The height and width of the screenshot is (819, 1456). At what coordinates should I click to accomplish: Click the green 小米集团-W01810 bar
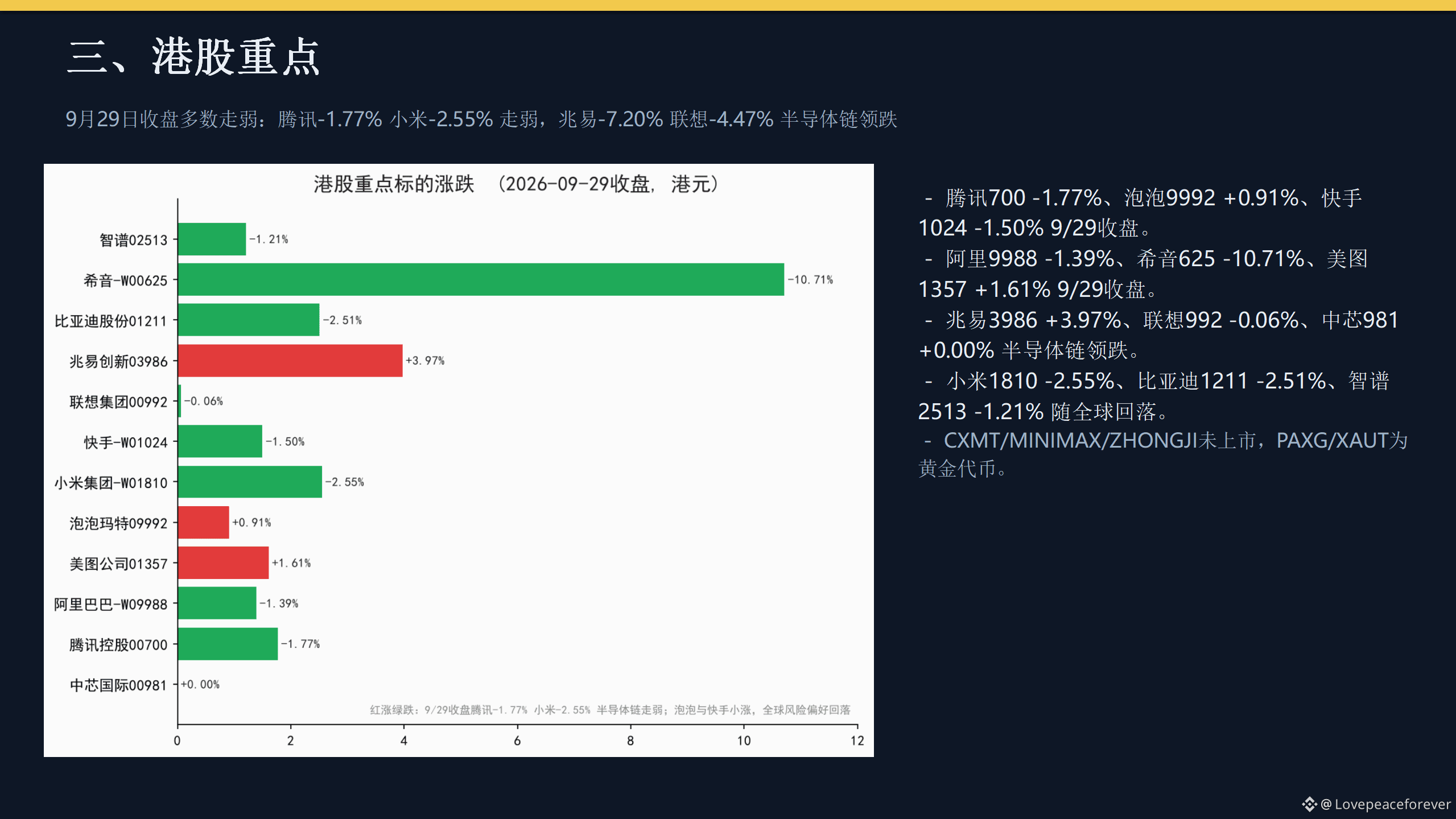pyautogui.click(x=250, y=482)
